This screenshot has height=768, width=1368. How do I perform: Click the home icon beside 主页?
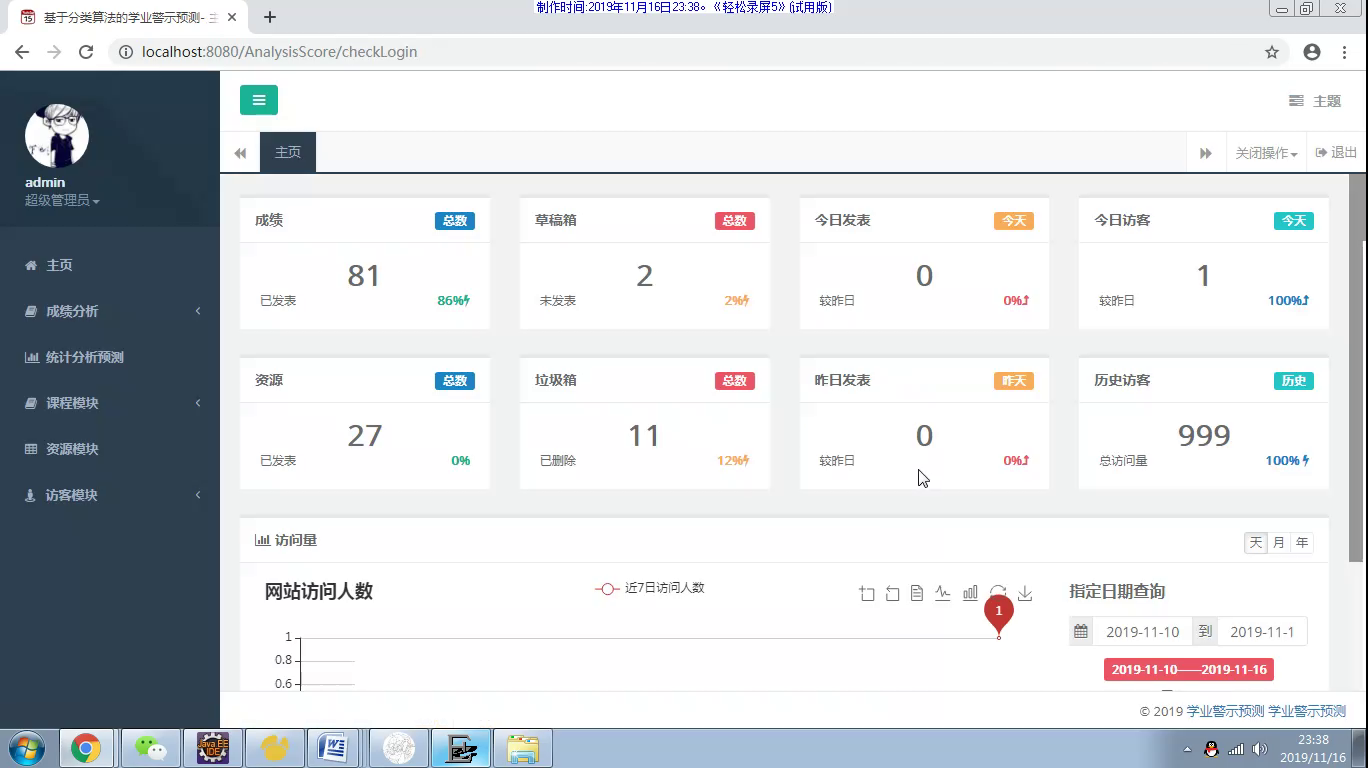click(x=31, y=265)
